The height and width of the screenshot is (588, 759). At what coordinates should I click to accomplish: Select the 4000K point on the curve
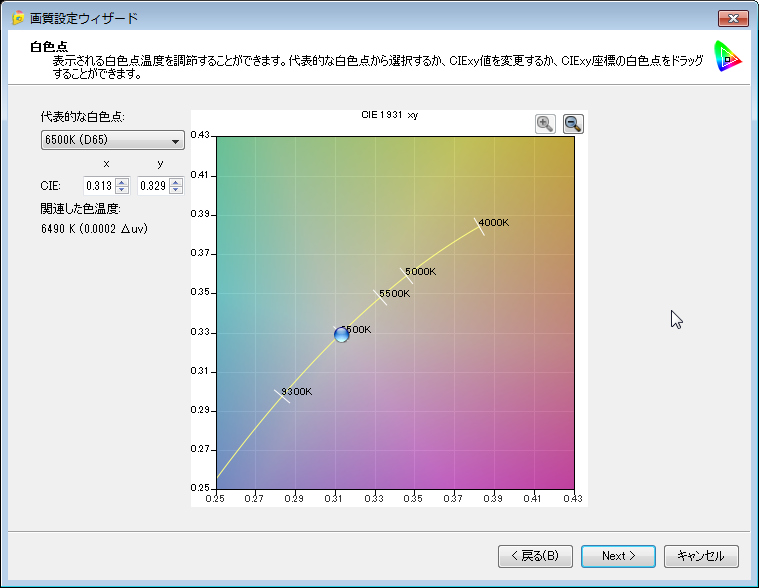point(479,227)
